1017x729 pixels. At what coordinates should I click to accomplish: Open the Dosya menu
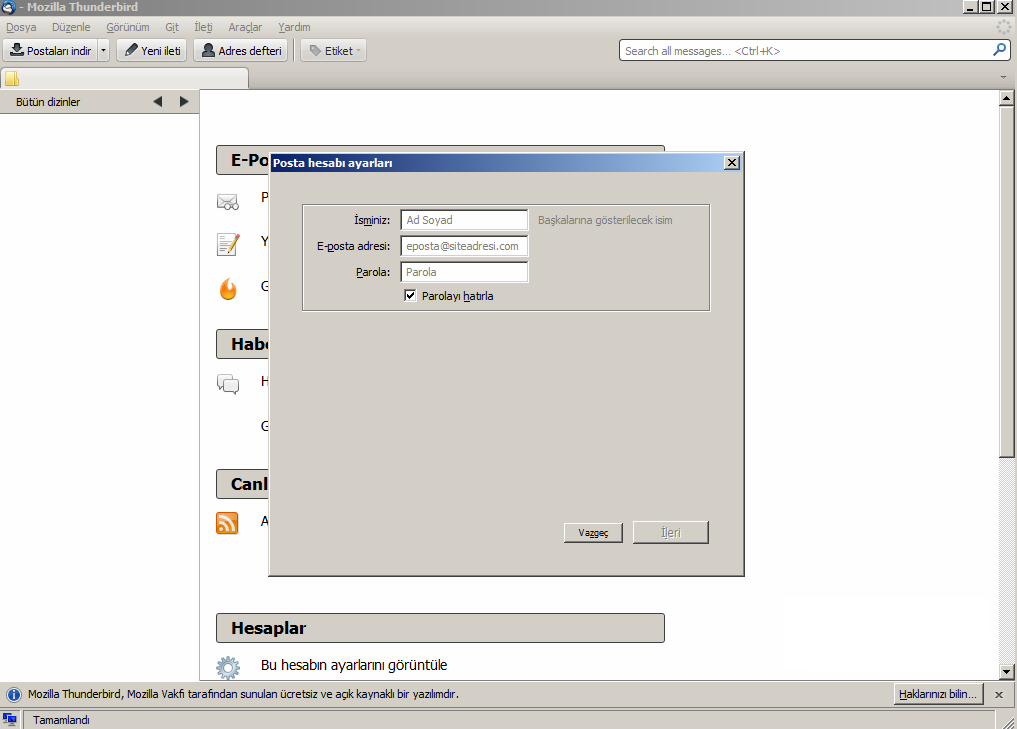tap(21, 27)
